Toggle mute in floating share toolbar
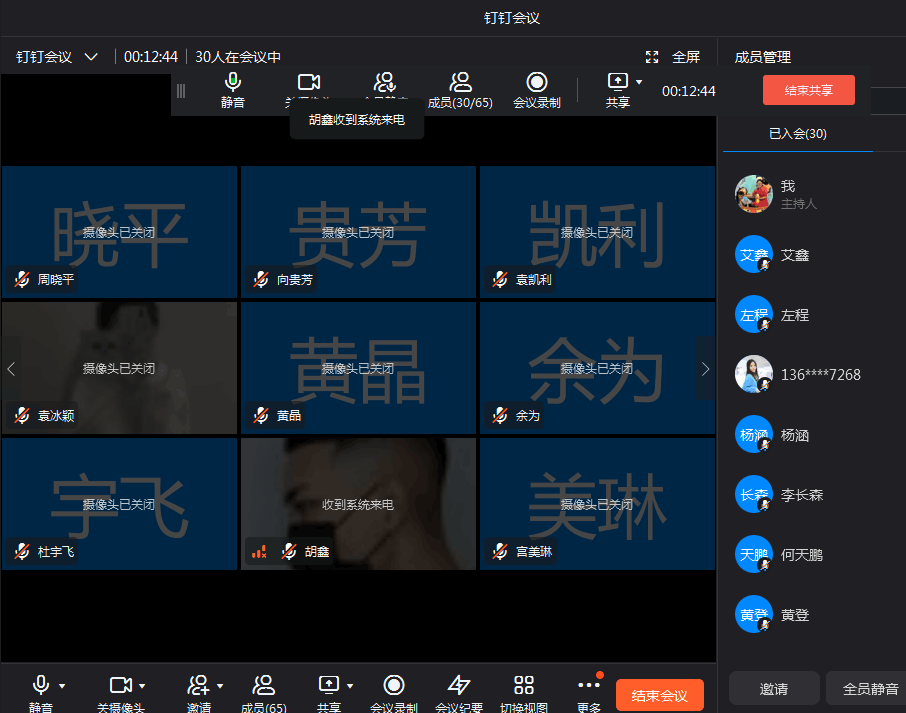The height and width of the screenshot is (713, 906). pos(232,83)
